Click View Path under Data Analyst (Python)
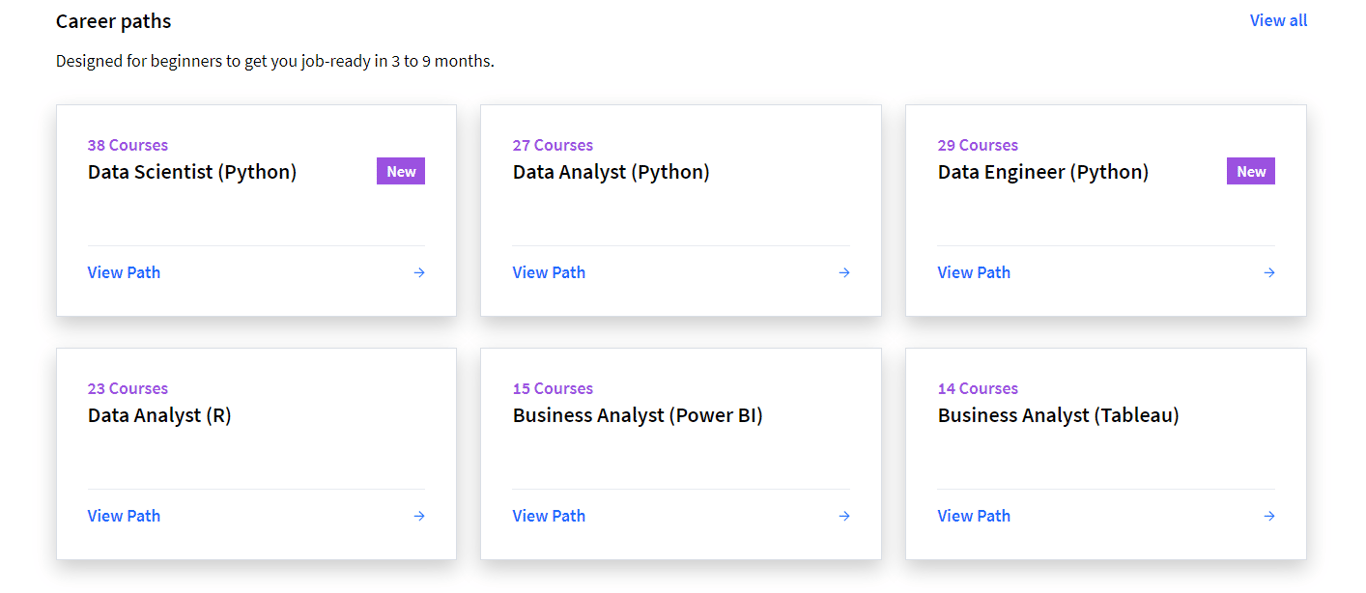This screenshot has width=1366, height=593. click(x=549, y=272)
